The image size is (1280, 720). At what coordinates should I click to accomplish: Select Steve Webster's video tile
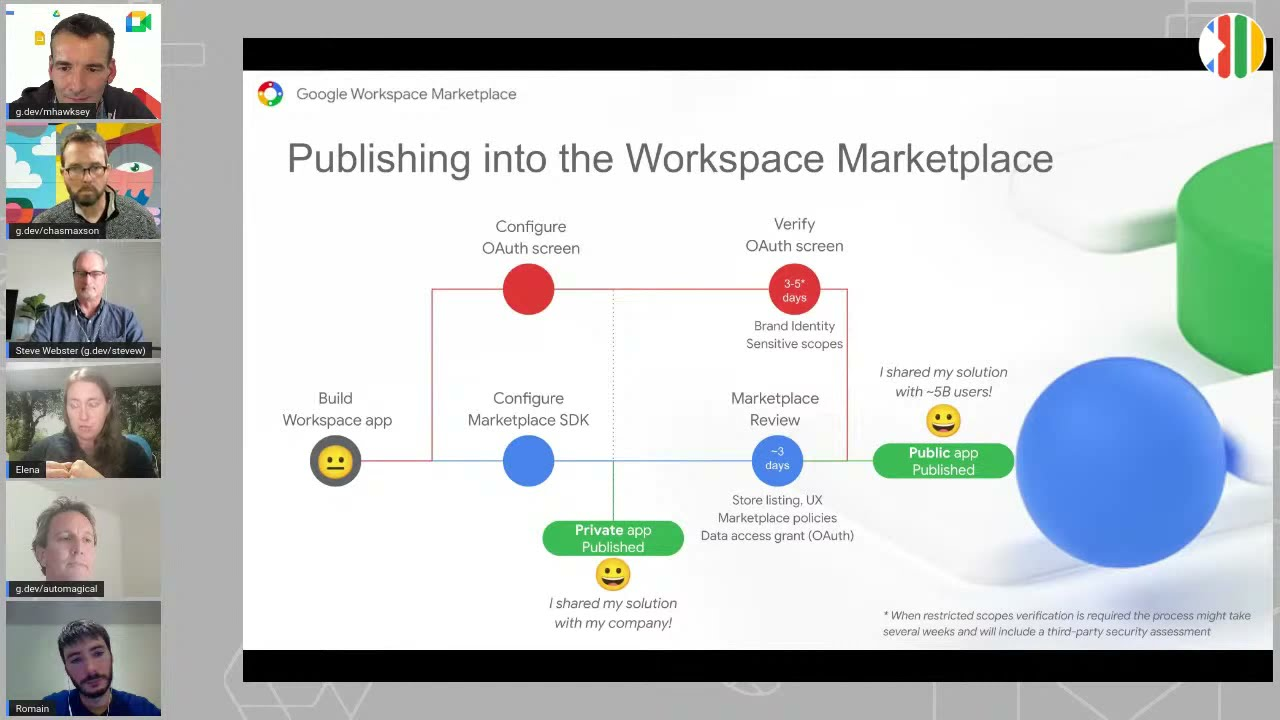[83, 300]
